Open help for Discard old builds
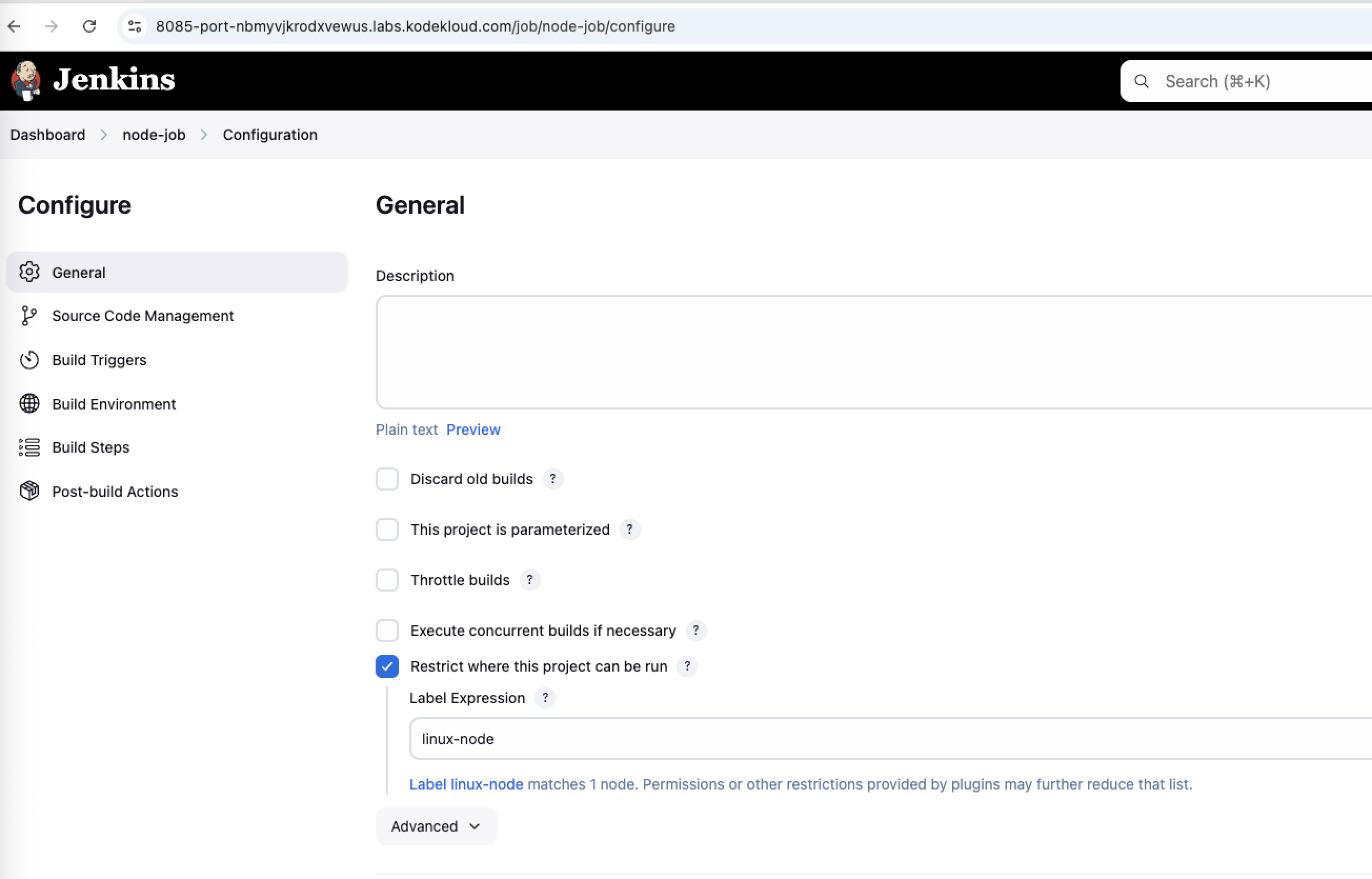This screenshot has height=879, width=1372. pos(553,479)
